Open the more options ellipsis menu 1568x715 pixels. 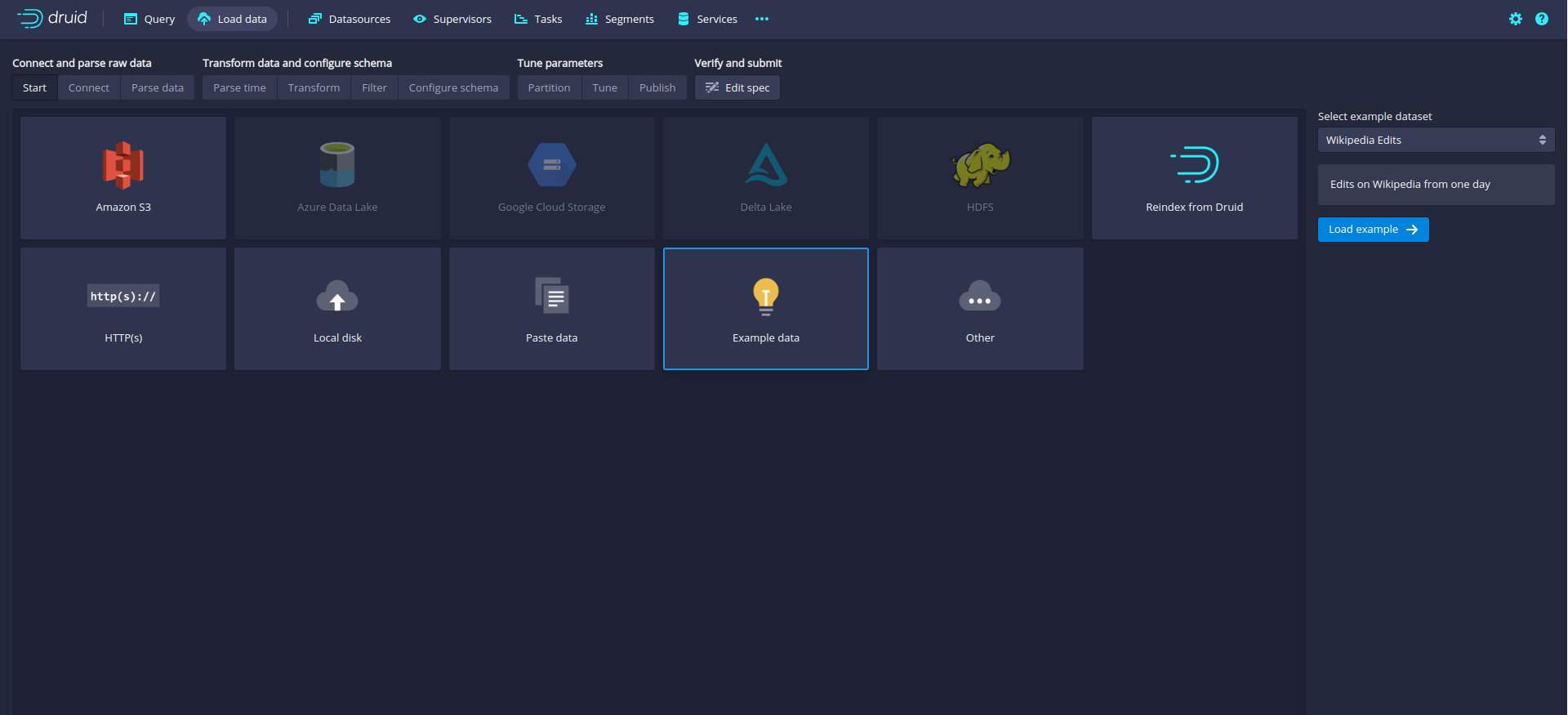[x=762, y=19]
